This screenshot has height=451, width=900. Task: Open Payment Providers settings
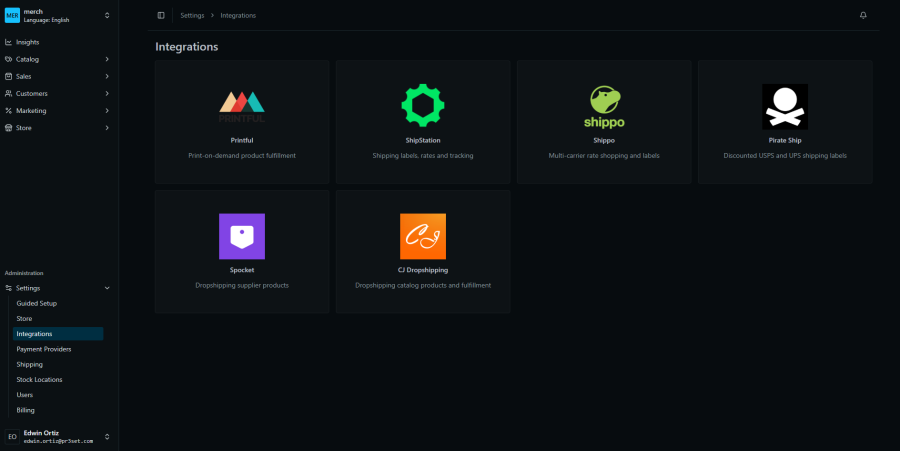[x=58, y=349]
